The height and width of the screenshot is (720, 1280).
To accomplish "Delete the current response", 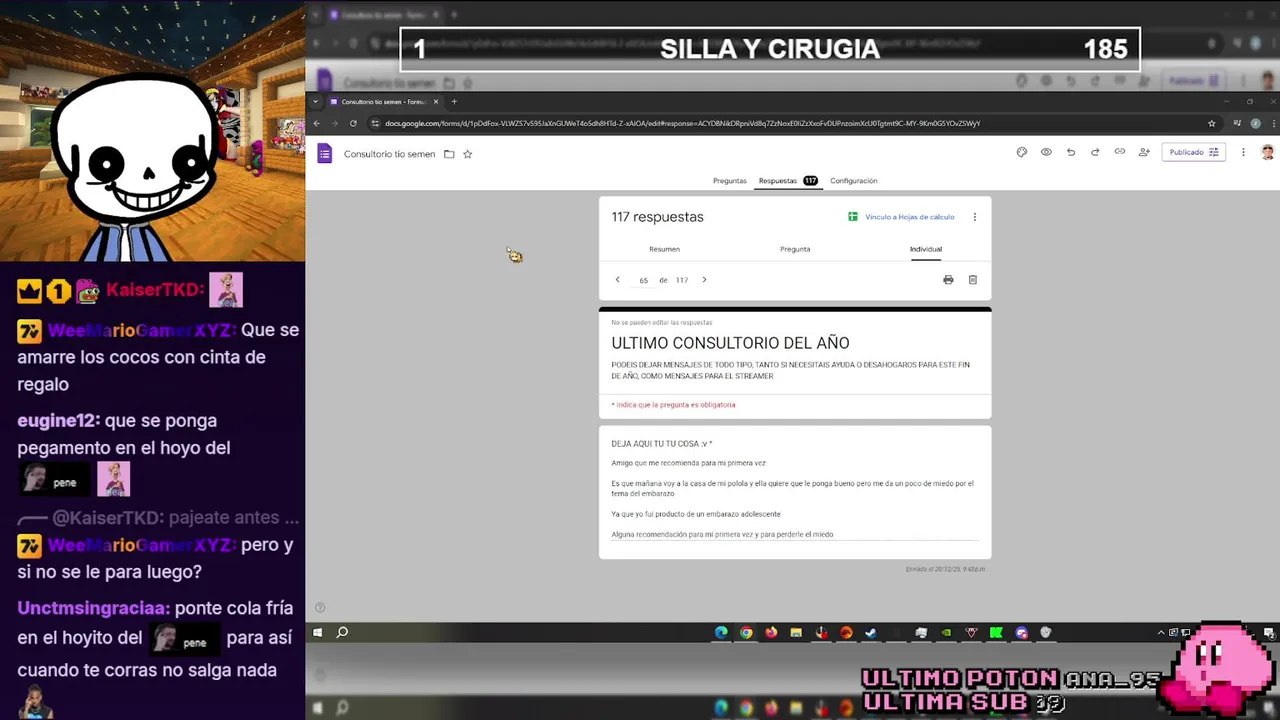I will tap(972, 280).
